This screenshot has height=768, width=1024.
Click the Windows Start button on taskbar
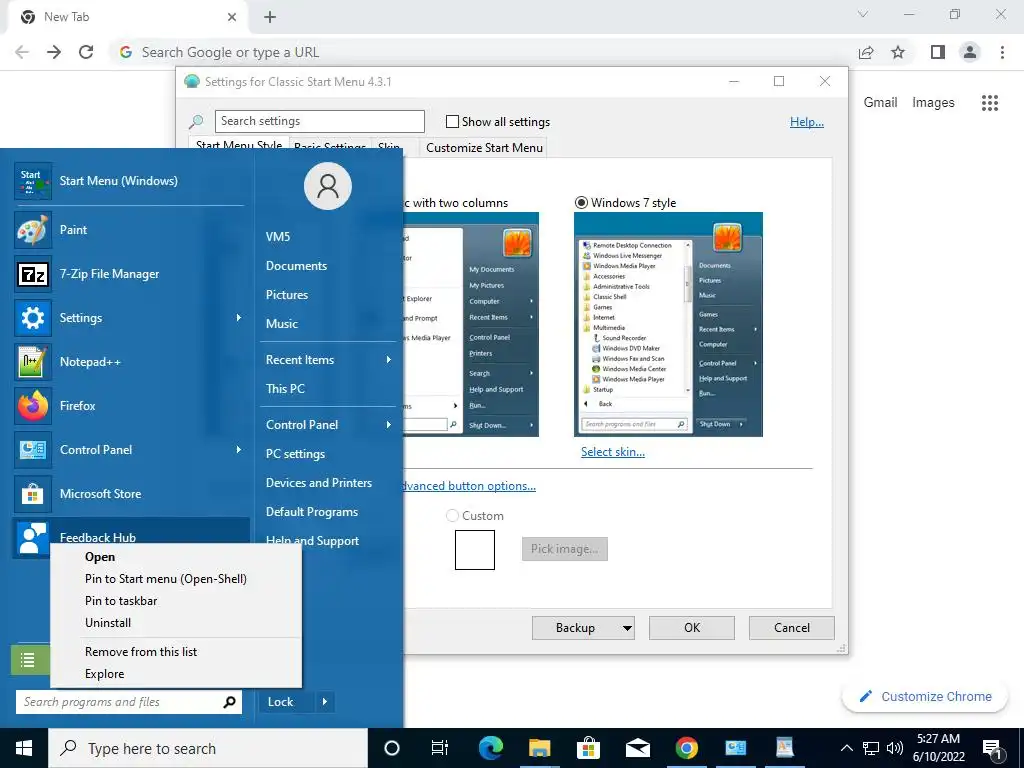point(24,748)
